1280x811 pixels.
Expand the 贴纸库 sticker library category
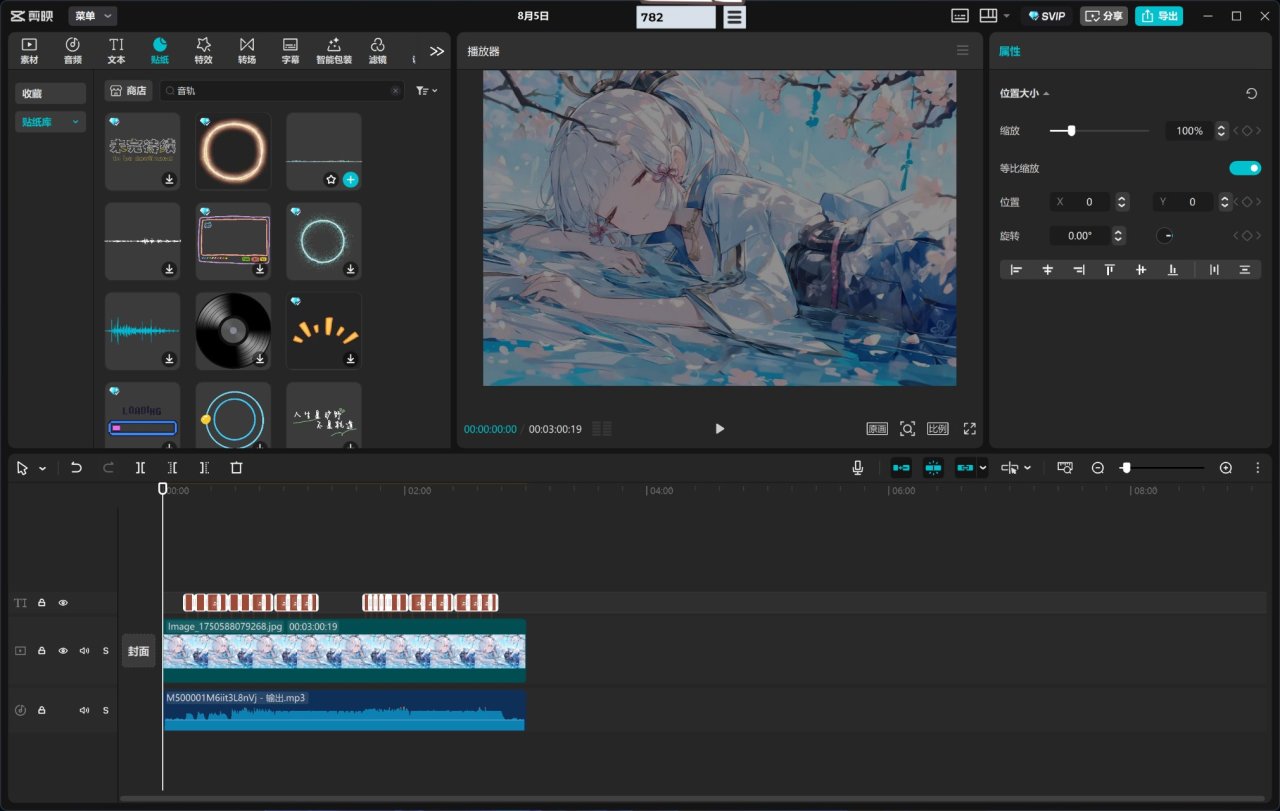click(x=50, y=122)
